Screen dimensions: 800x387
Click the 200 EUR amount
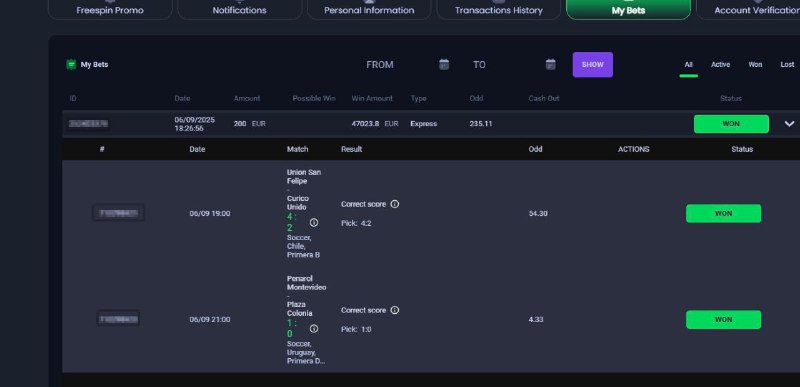pos(249,124)
